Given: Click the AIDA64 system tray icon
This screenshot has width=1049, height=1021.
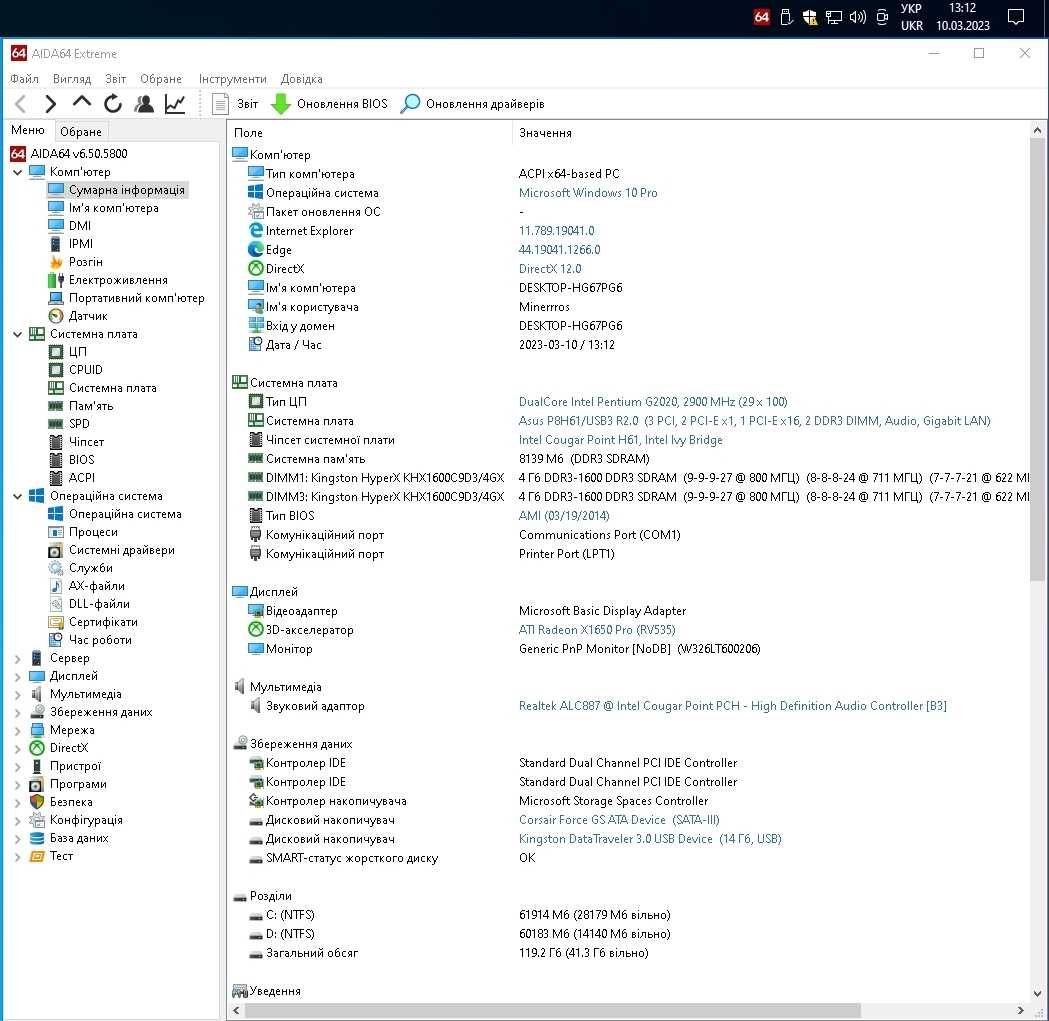Looking at the screenshot, I should pos(761,17).
